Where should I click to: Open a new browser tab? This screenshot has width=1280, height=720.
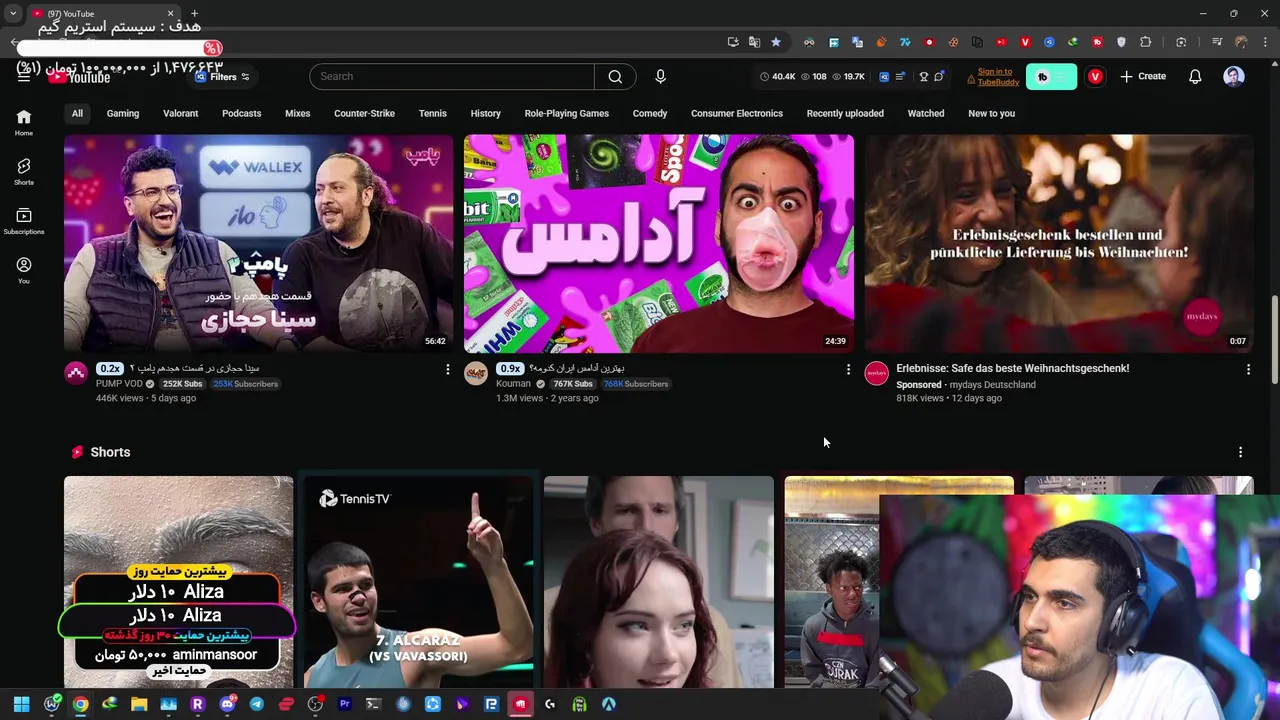(194, 14)
